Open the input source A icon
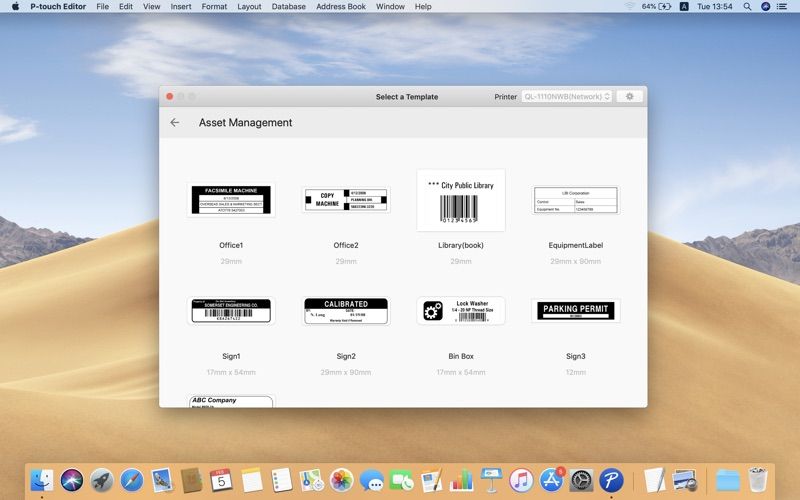 684,7
